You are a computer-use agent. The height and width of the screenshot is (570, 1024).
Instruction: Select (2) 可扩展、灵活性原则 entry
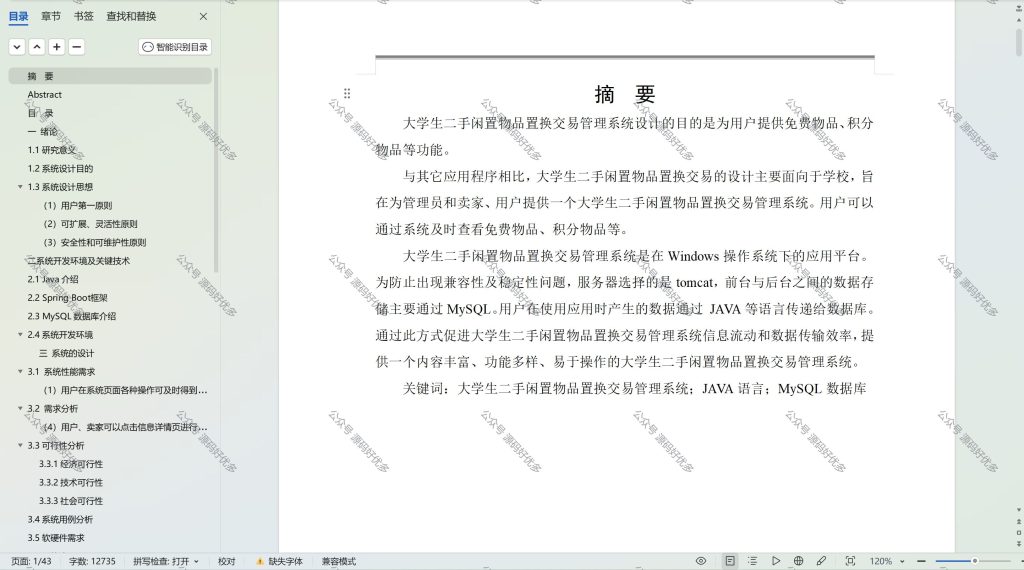point(91,224)
